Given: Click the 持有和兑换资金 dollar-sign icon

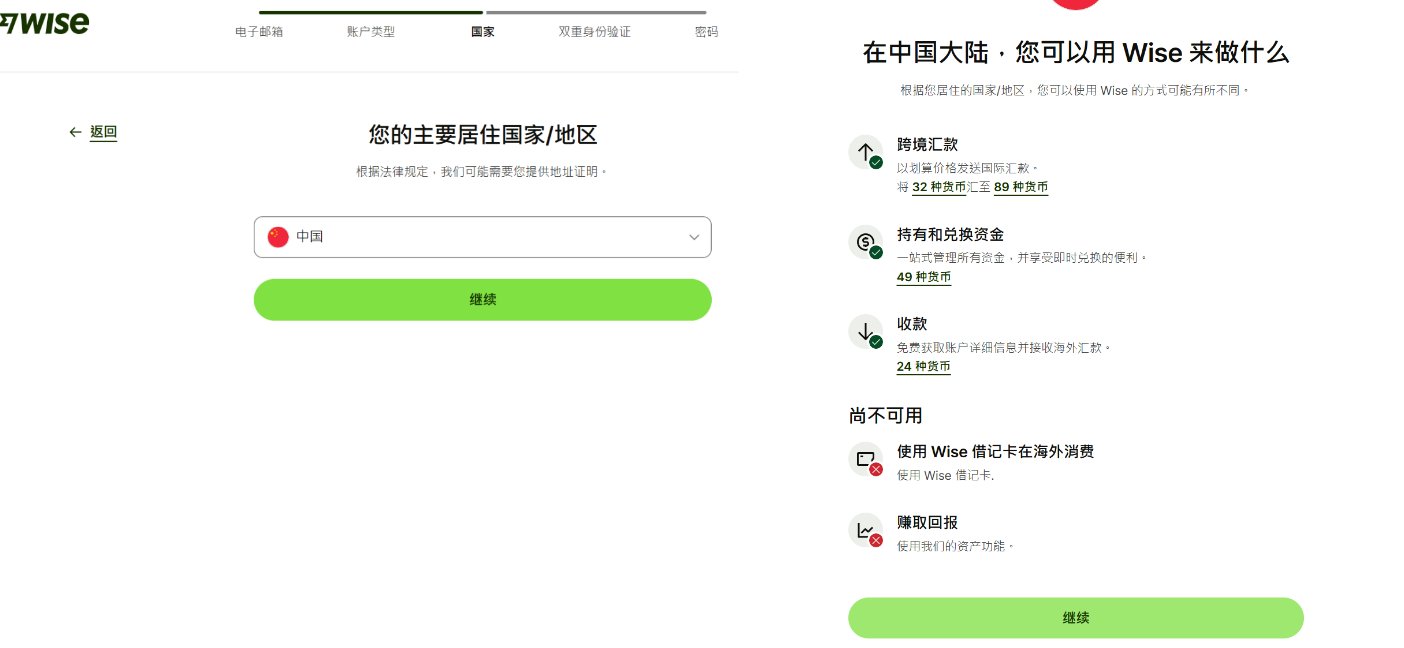Looking at the screenshot, I should (x=866, y=242).
